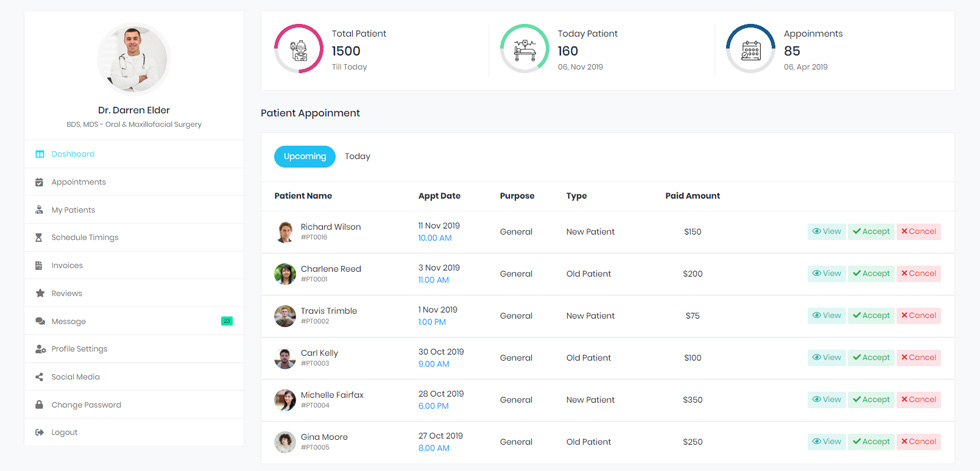Select Change Password menu item
This screenshot has height=471, width=980.
pyautogui.click(x=134, y=405)
